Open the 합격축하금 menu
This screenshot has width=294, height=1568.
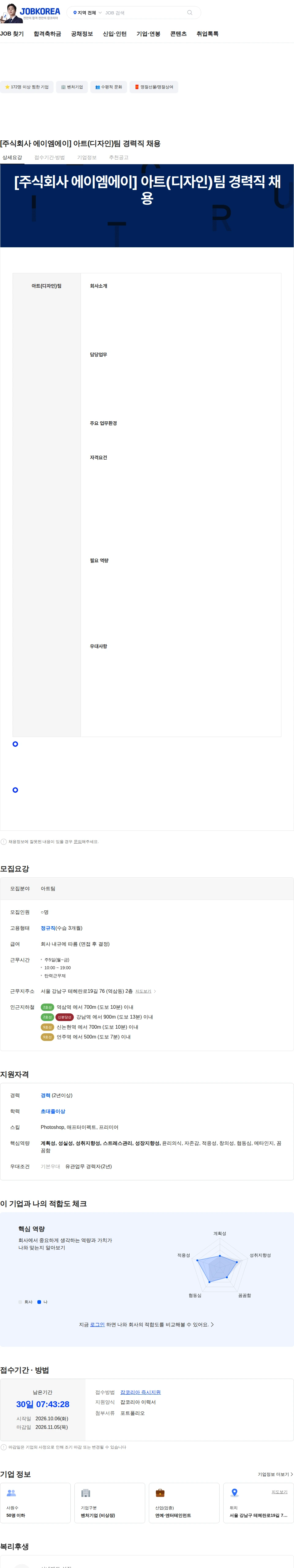47,34
